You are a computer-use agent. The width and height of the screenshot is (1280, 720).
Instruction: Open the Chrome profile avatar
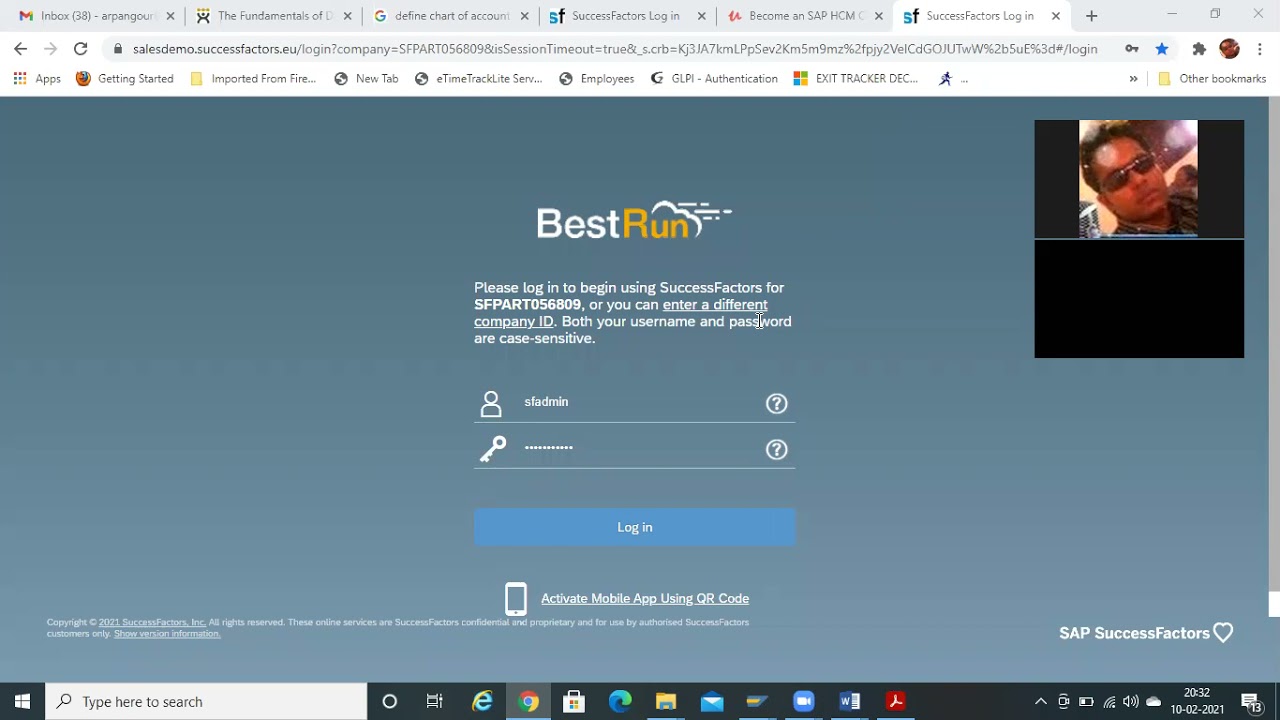1229,49
